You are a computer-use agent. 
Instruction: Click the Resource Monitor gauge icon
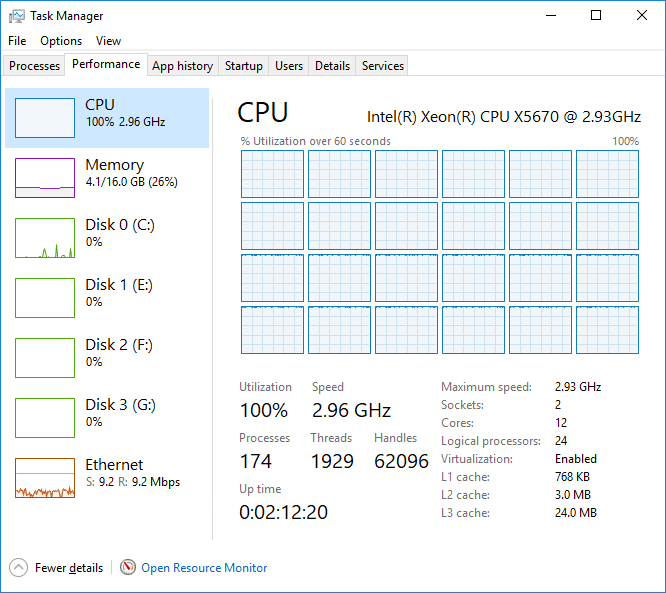[x=127, y=567]
